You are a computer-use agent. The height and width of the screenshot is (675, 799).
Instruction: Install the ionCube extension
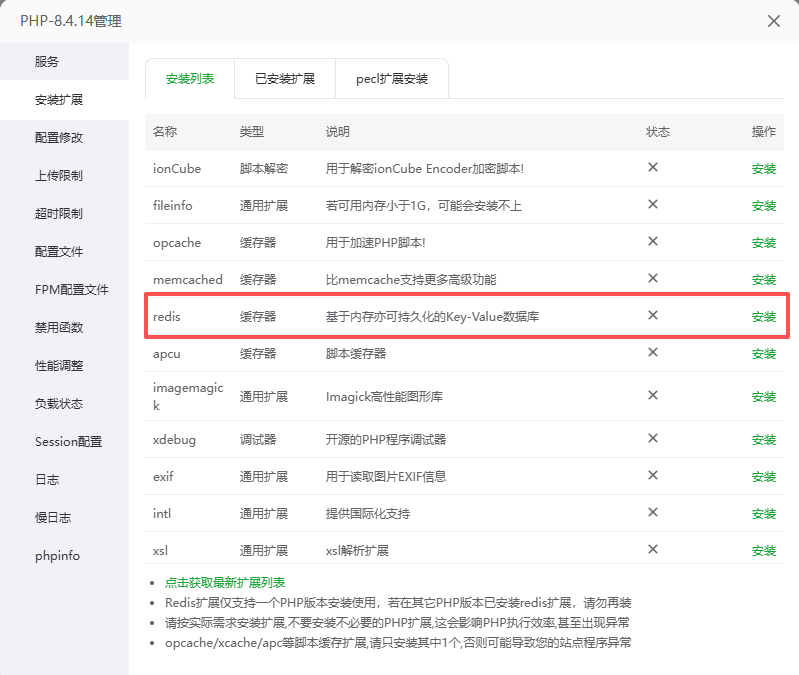tap(764, 169)
